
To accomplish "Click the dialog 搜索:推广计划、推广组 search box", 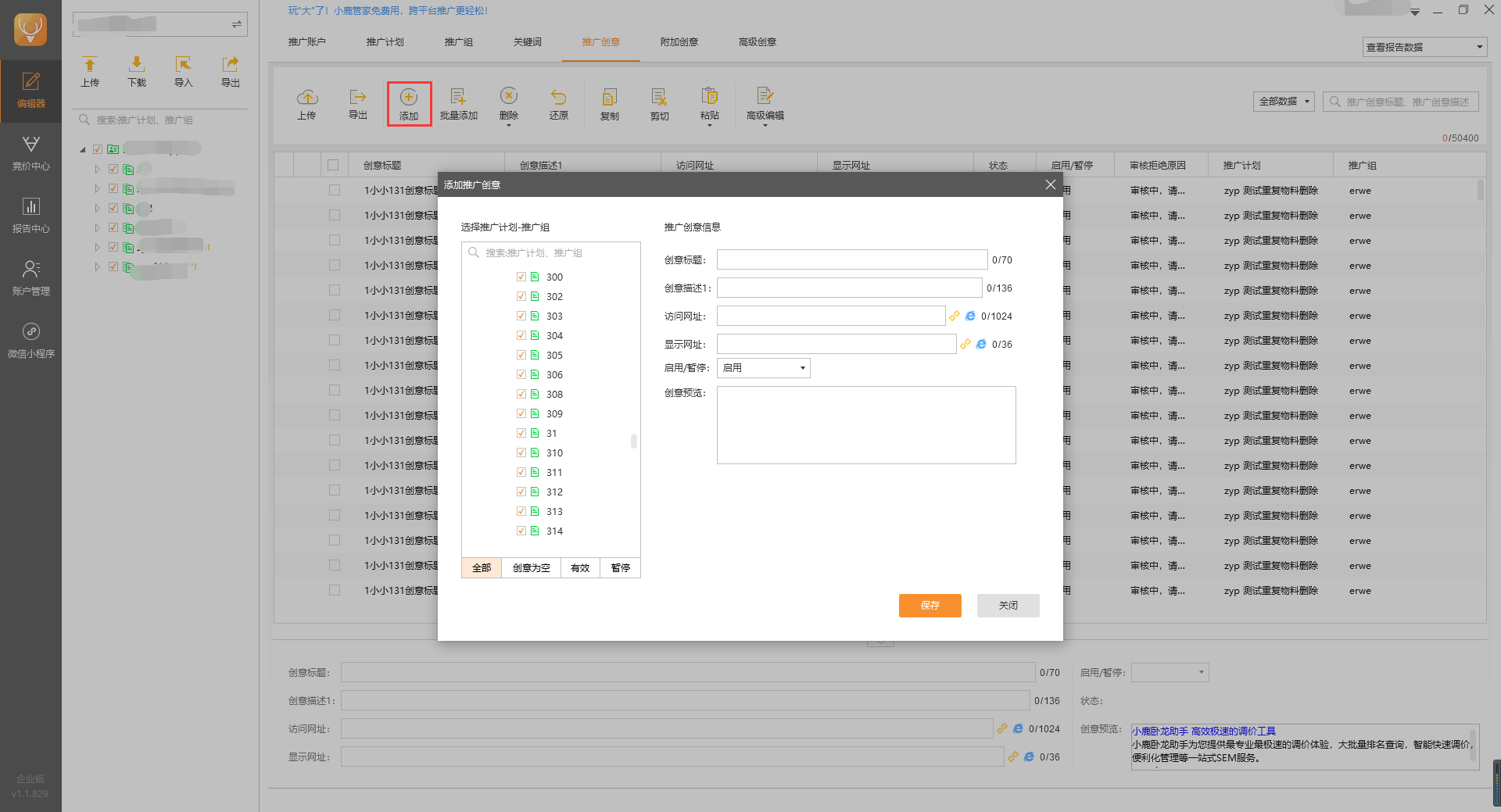I will [x=551, y=252].
